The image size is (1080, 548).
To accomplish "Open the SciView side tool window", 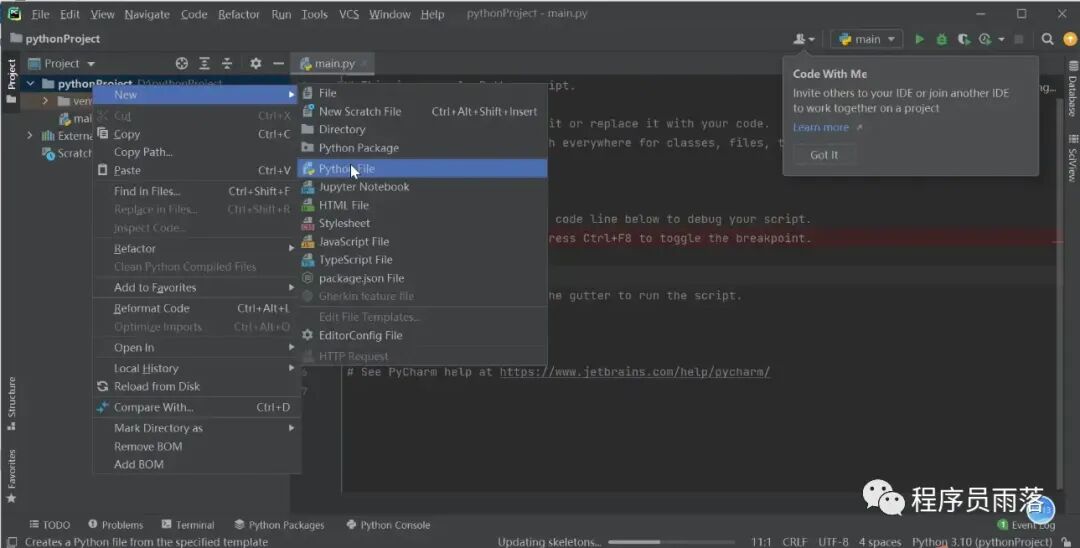I will pyautogui.click(x=1072, y=158).
